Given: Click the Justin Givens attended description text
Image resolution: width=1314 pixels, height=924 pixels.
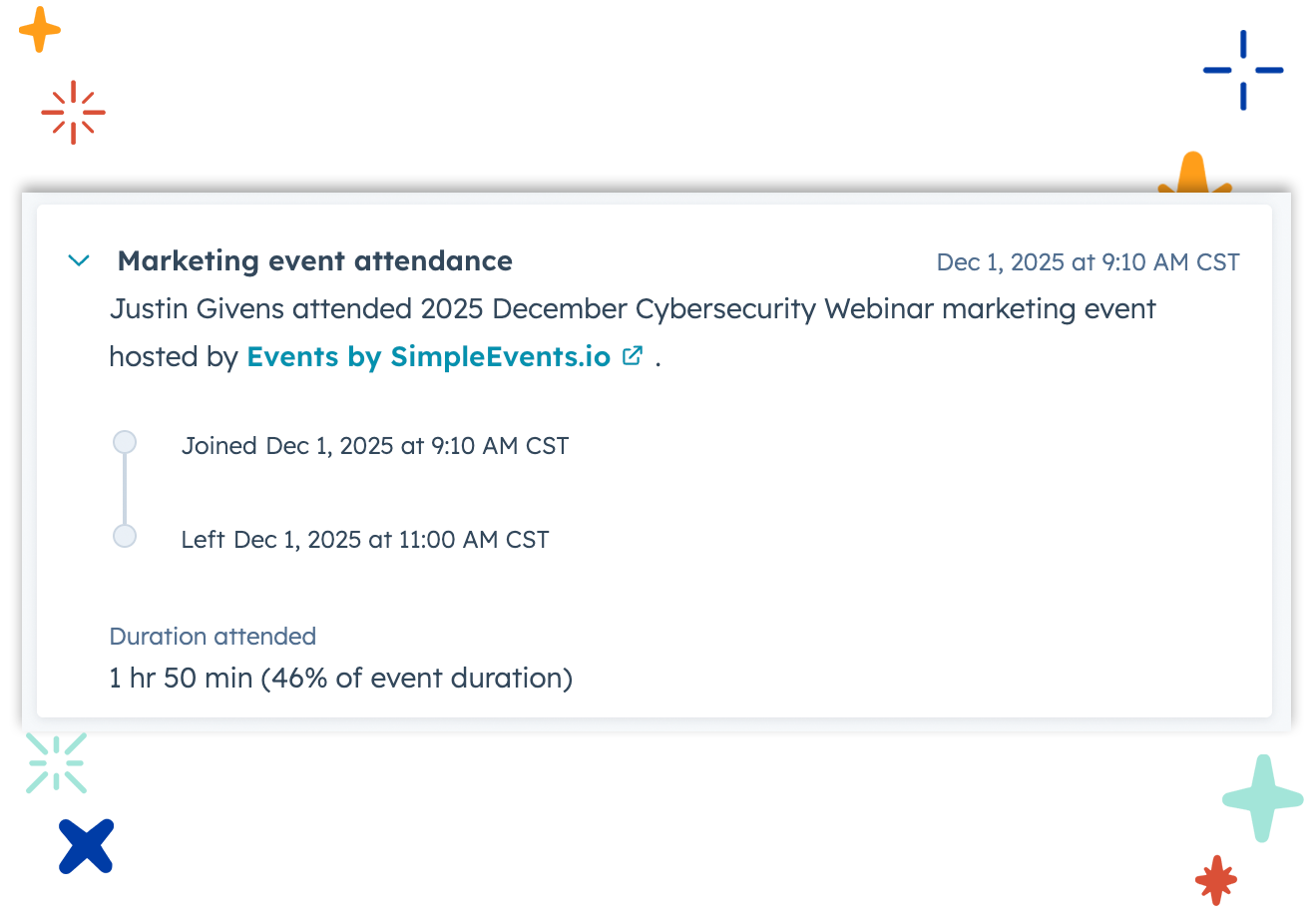Looking at the screenshot, I should point(632,309).
